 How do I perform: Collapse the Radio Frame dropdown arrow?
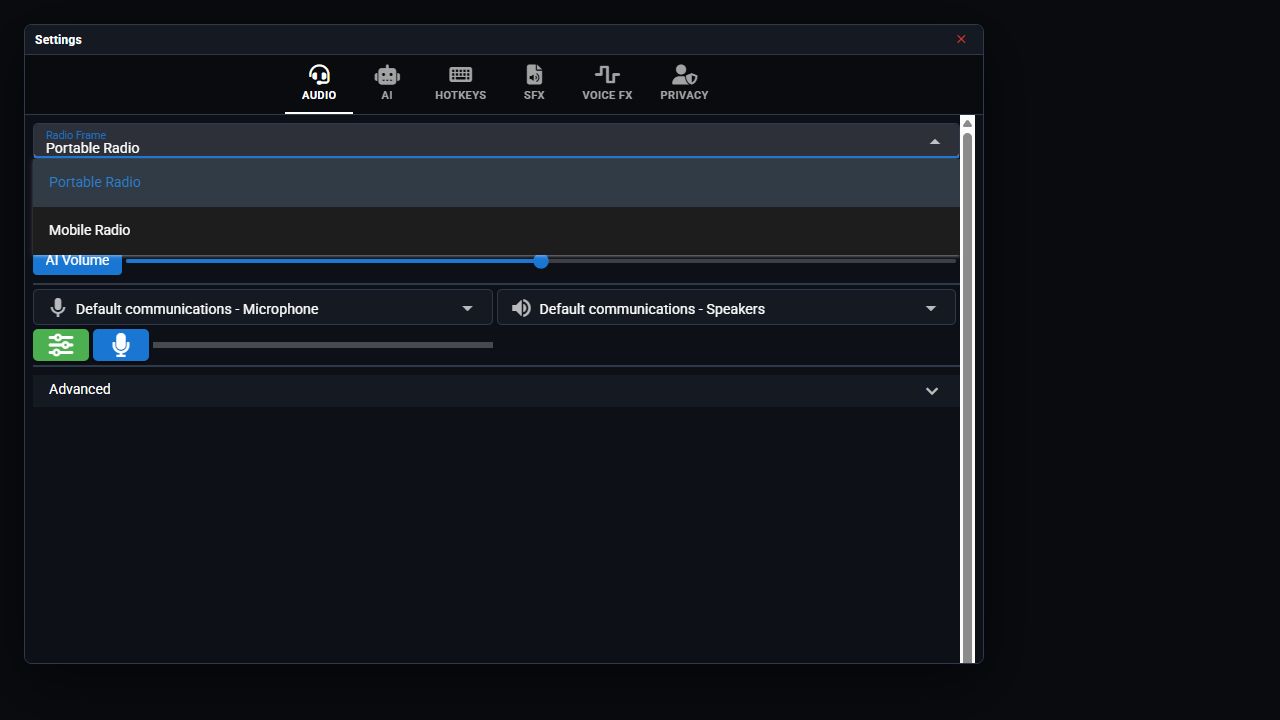(x=935, y=142)
